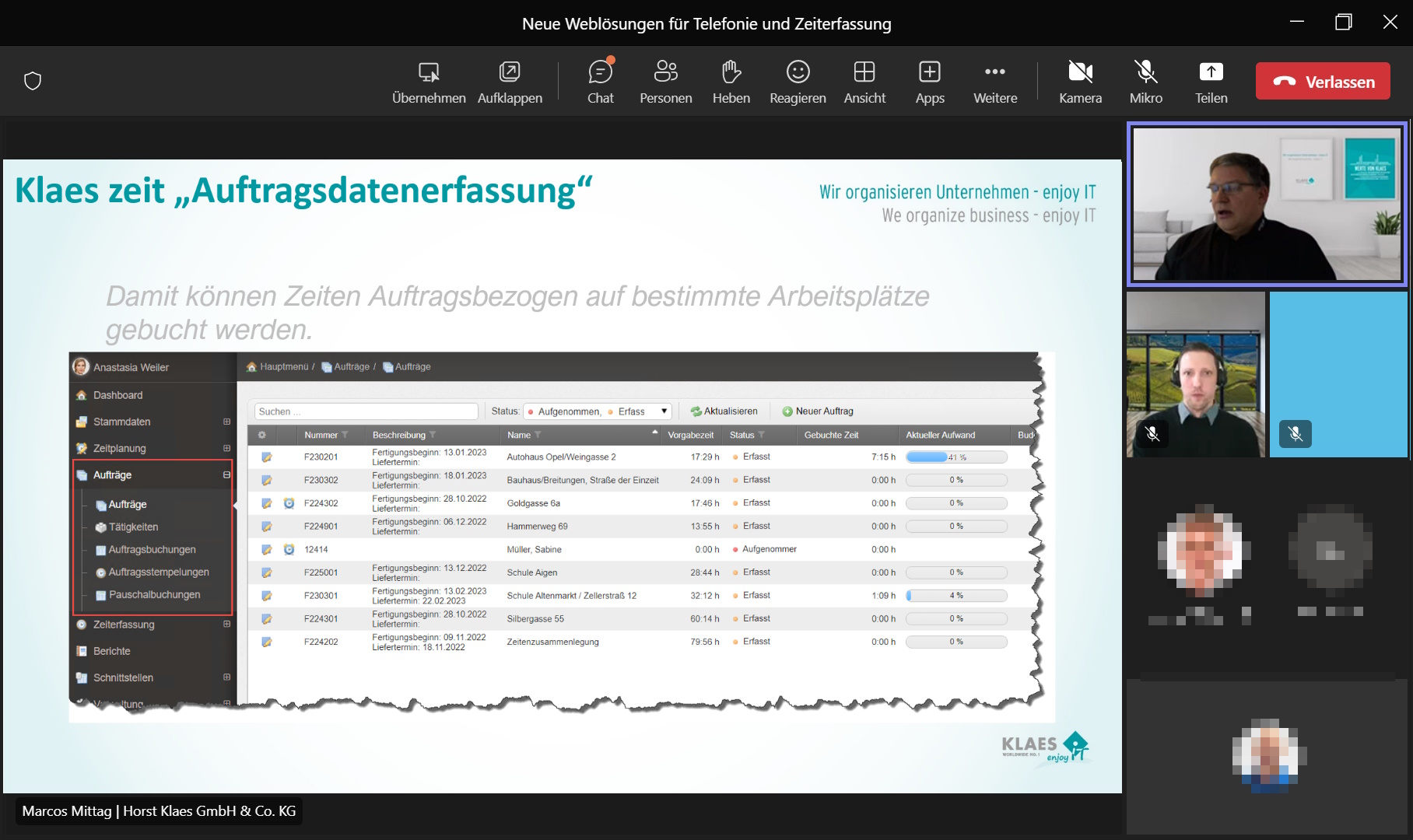The width and height of the screenshot is (1413, 840).
Task: Click the presenter label Marcos Mittag
Action: (x=159, y=811)
